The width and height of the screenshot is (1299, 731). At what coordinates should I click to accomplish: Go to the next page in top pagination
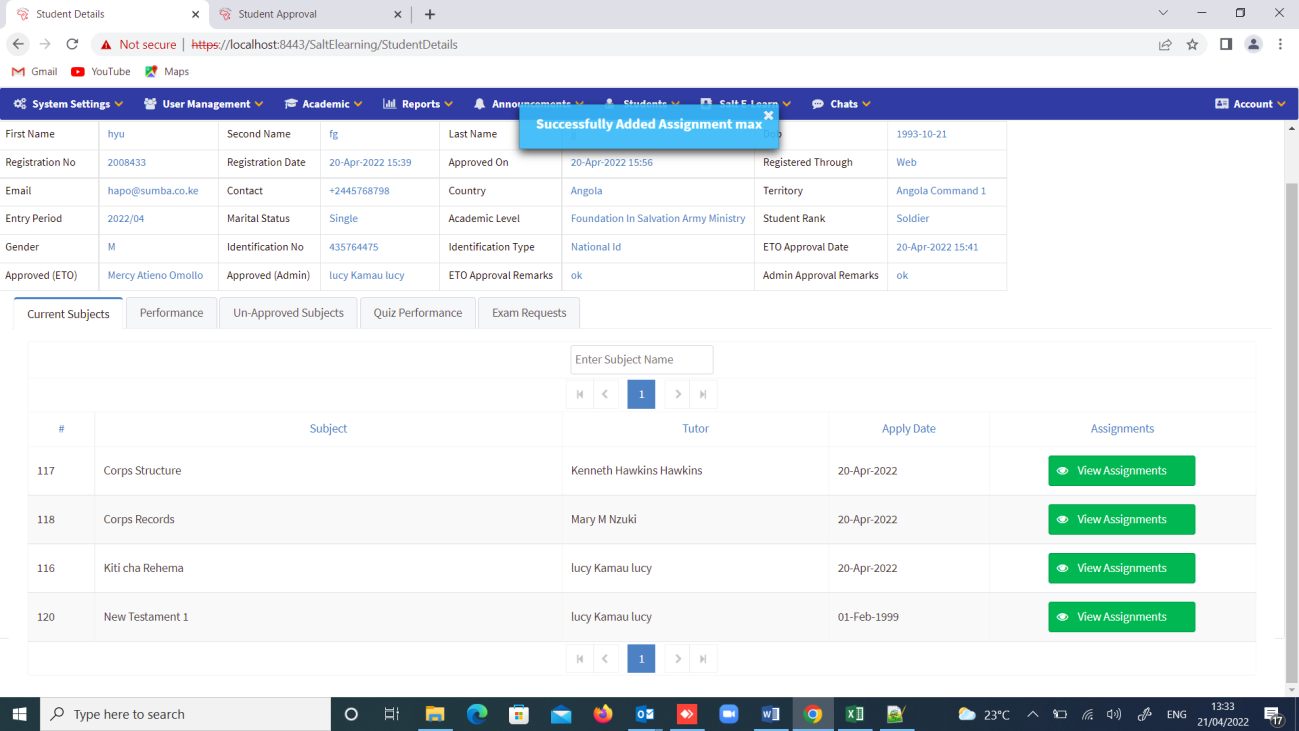tap(678, 394)
